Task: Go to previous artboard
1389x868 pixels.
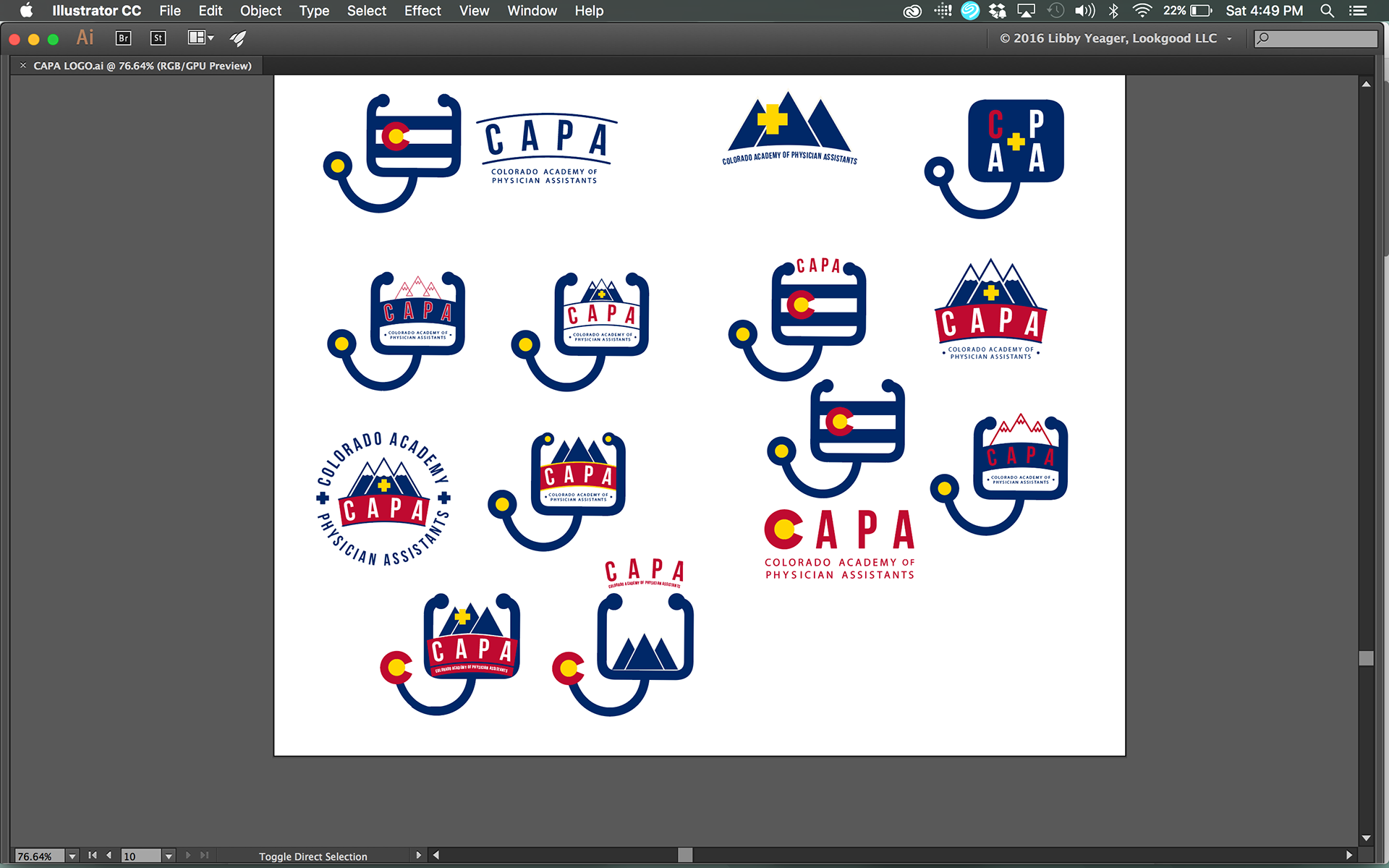Action: (x=109, y=856)
